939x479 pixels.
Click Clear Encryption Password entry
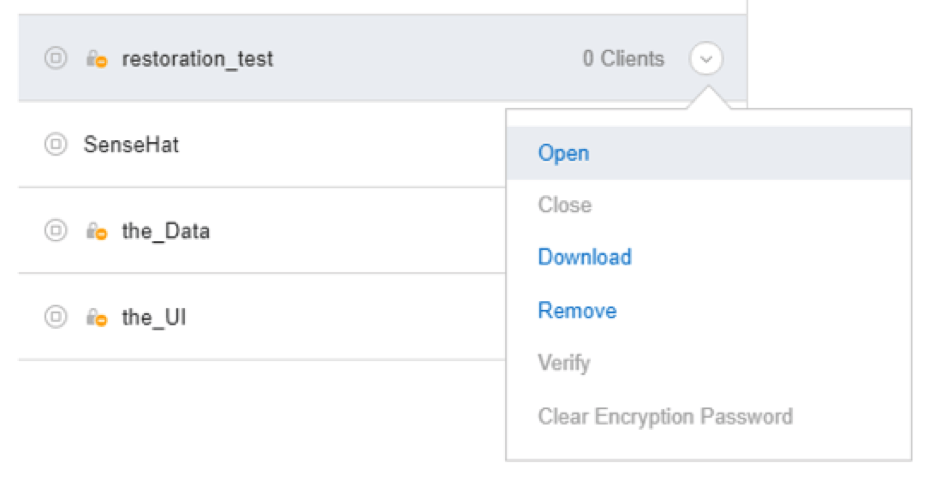tap(665, 416)
